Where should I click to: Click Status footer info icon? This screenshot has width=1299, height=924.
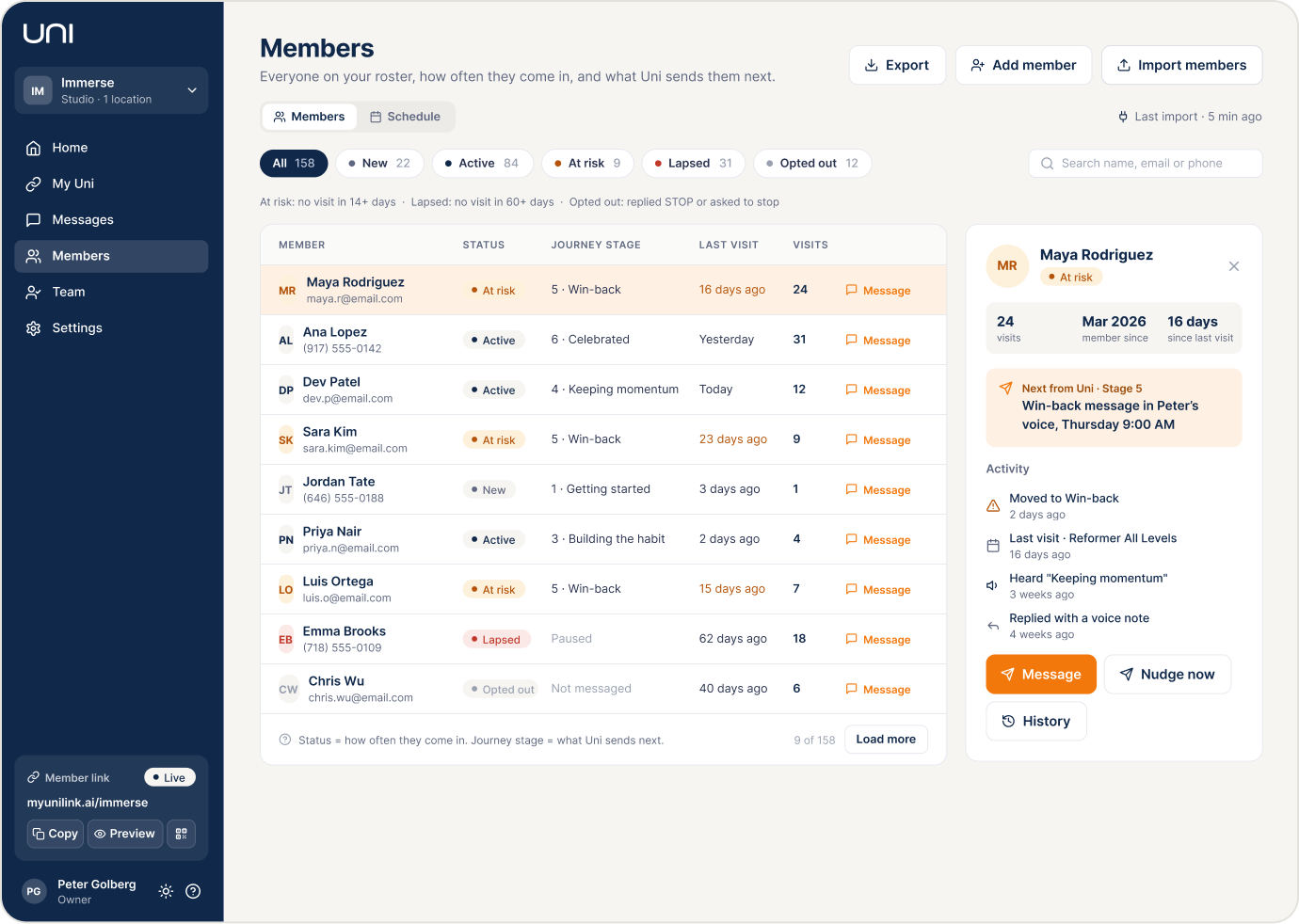(285, 740)
